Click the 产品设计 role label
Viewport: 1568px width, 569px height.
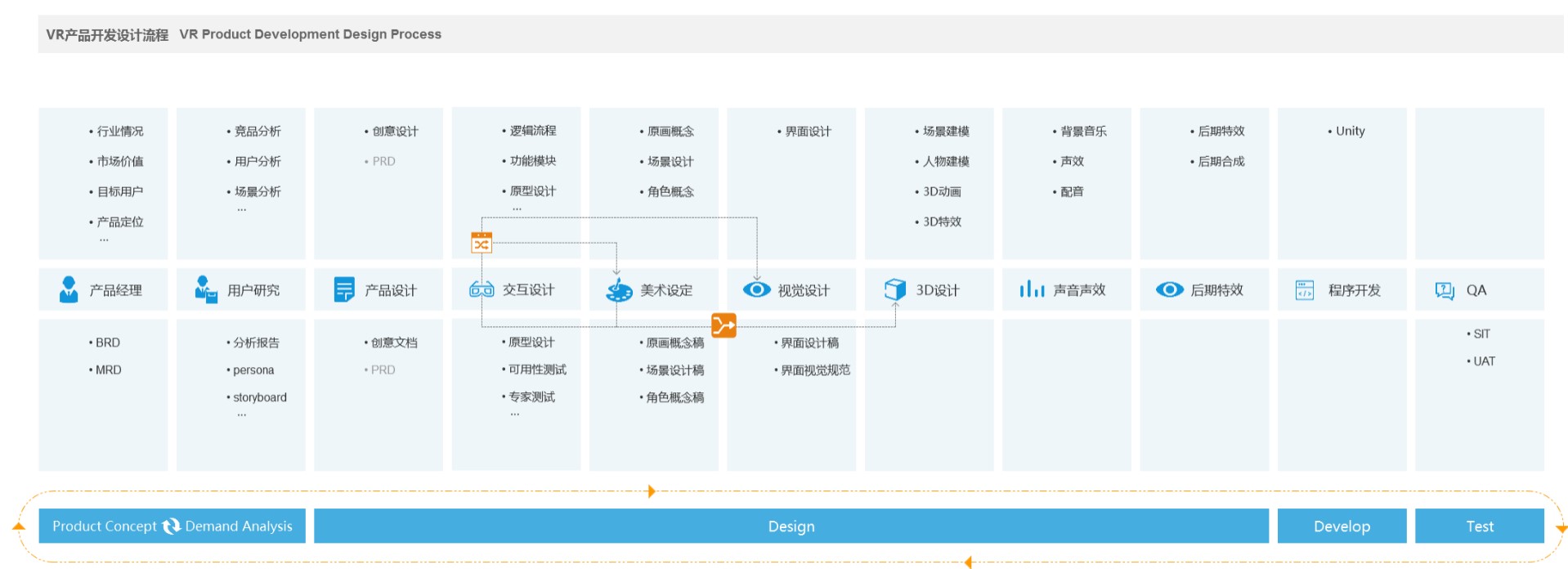pos(391,290)
